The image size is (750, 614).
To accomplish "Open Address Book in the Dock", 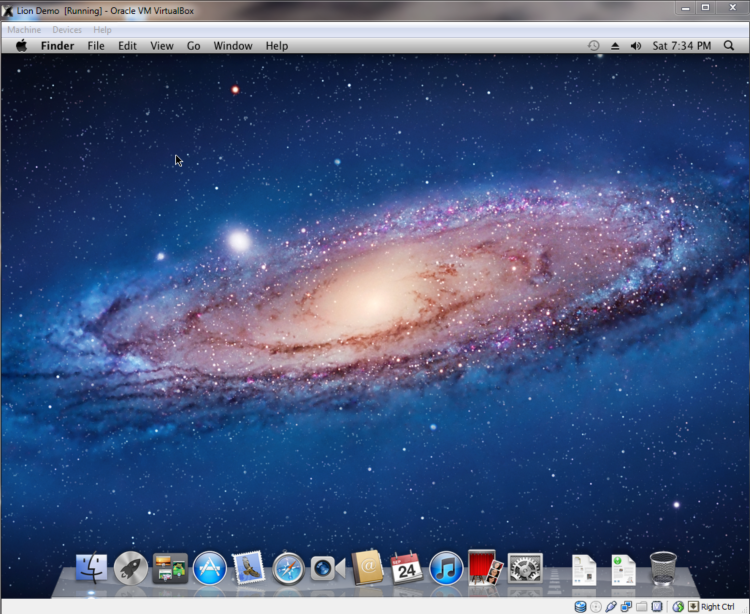I will 367,568.
